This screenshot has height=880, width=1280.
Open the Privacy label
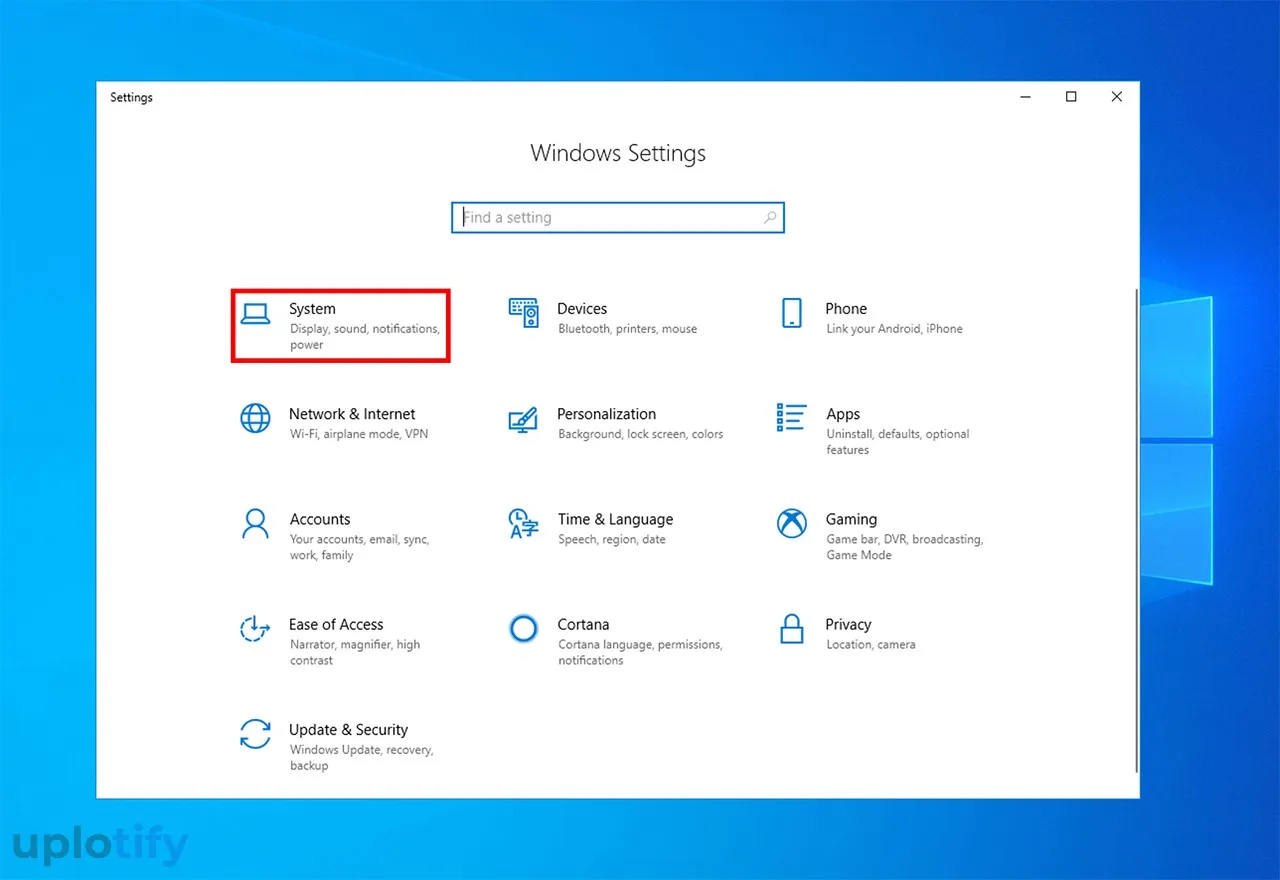[848, 624]
